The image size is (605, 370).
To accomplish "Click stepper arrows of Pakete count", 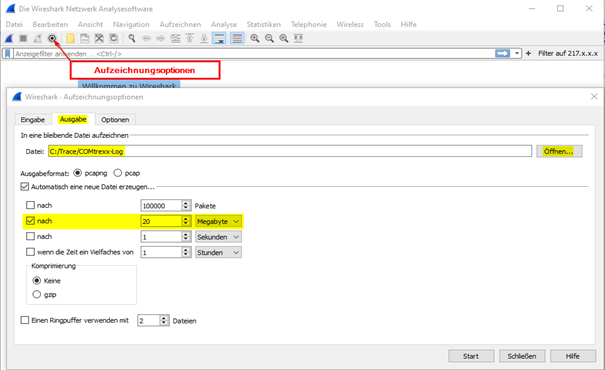I will [x=186, y=206].
